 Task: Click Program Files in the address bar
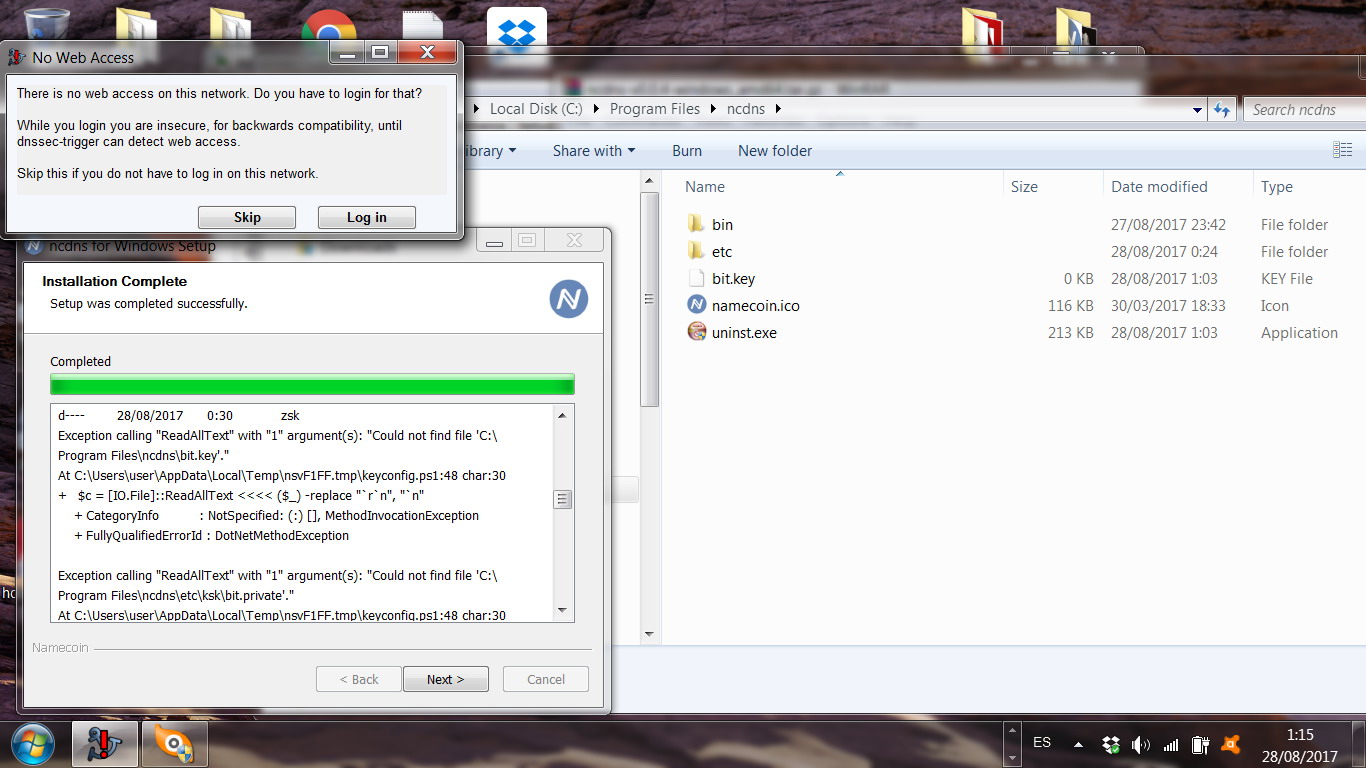pos(655,109)
